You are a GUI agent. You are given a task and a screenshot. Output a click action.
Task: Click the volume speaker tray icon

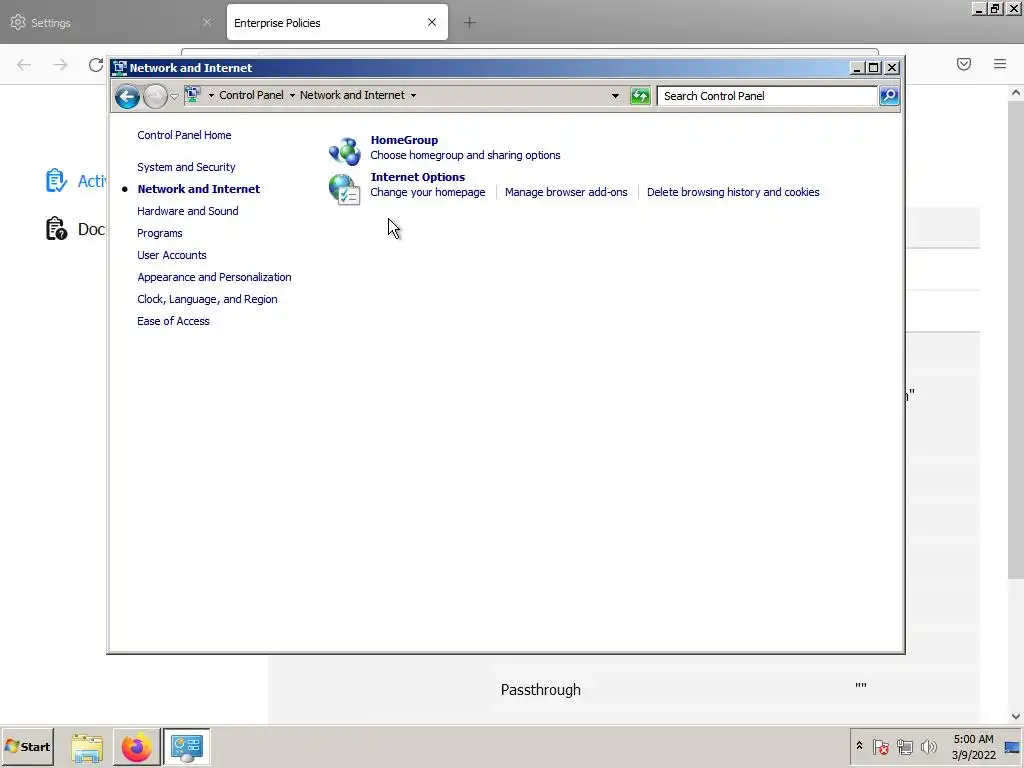pos(928,746)
